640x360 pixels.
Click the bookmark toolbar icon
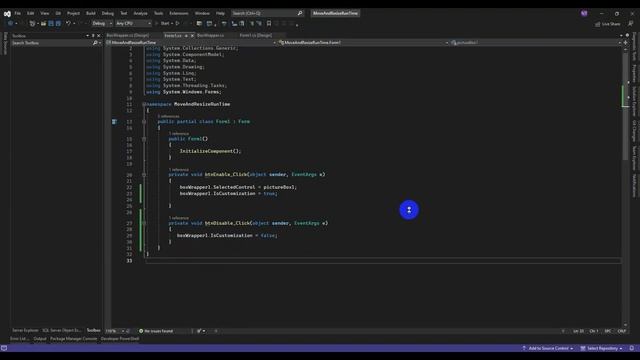click(x=269, y=24)
